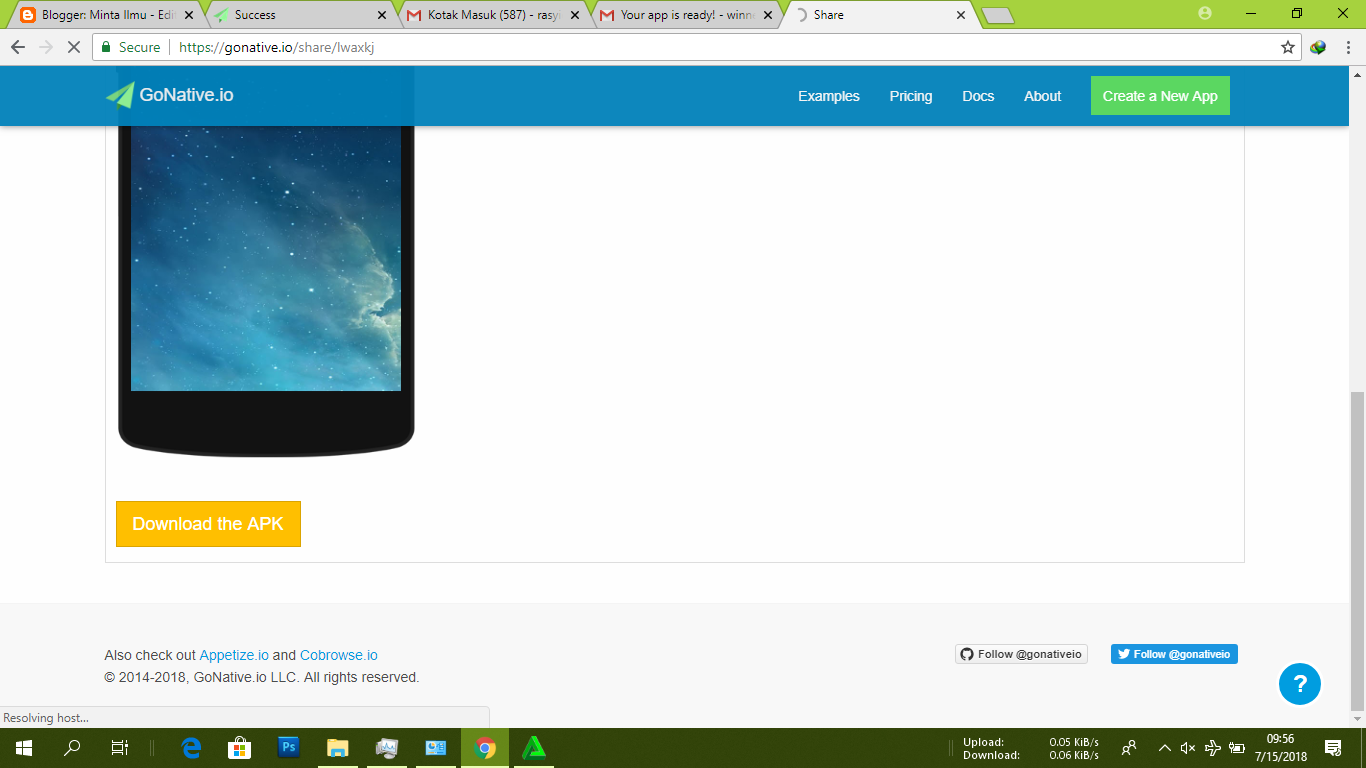The image size is (1366, 768).
Task: Expand the hidden system tray icons chevron
Action: pyautogui.click(x=1164, y=748)
